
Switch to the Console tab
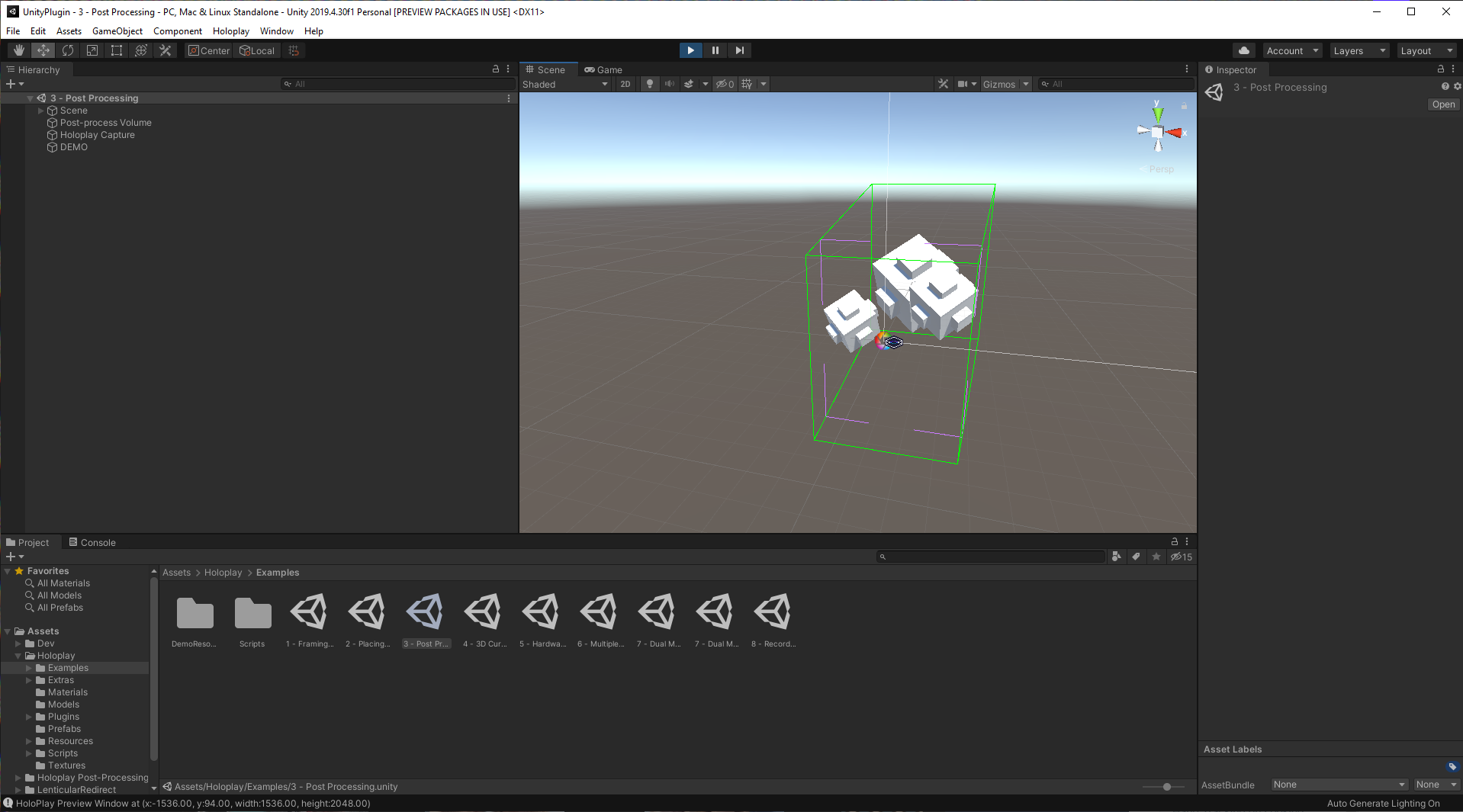click(x=92, y=542)
